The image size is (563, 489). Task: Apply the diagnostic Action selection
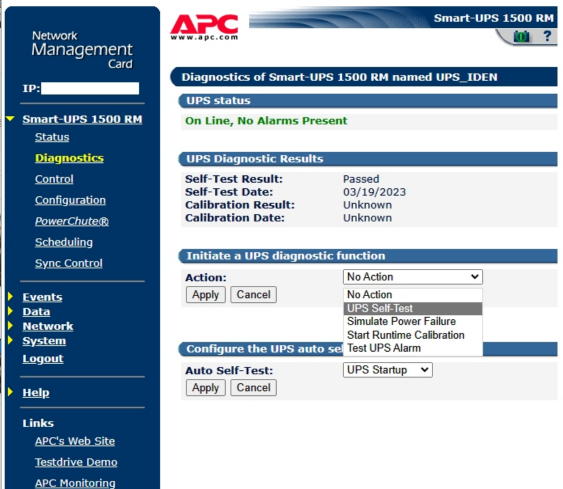(x=206, y=295)
